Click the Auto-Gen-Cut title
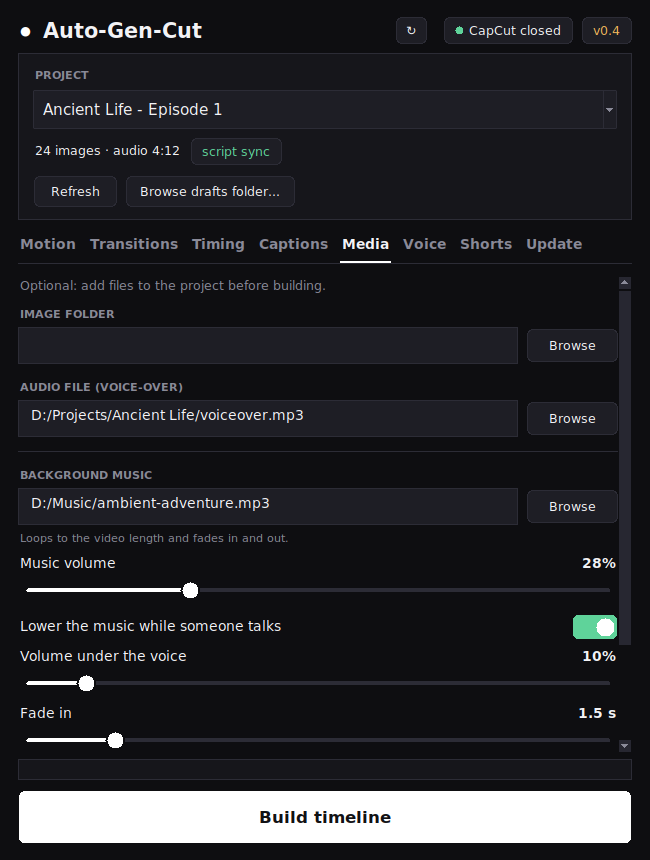The height and width of the screenshot is (860, 650). coord(122,31)
